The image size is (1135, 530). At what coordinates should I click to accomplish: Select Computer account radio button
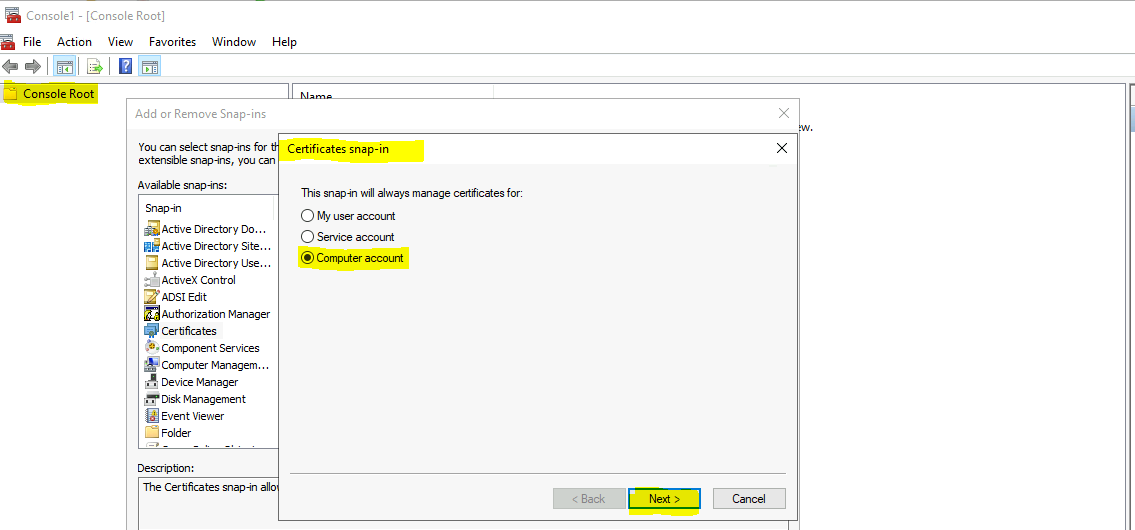[x=308, y=258]
